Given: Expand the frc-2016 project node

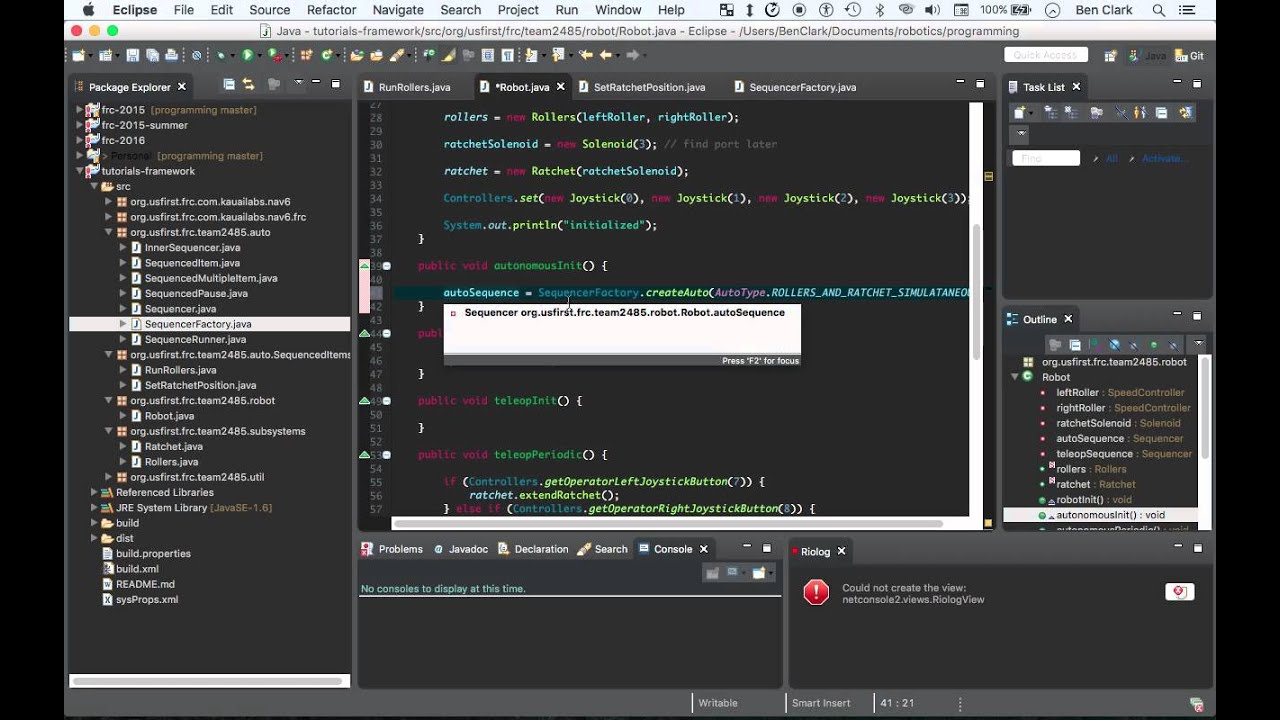Looking at the screenshot, I should click(x=79, y=141).
